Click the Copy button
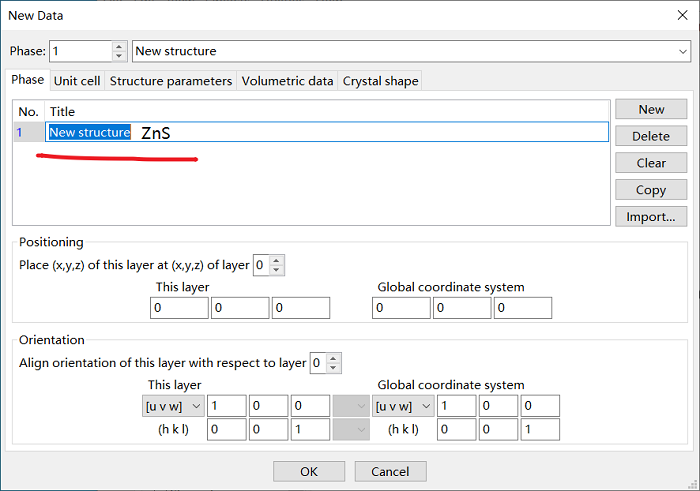The height and width of the screenshot is (491, 700). point(651,190)
